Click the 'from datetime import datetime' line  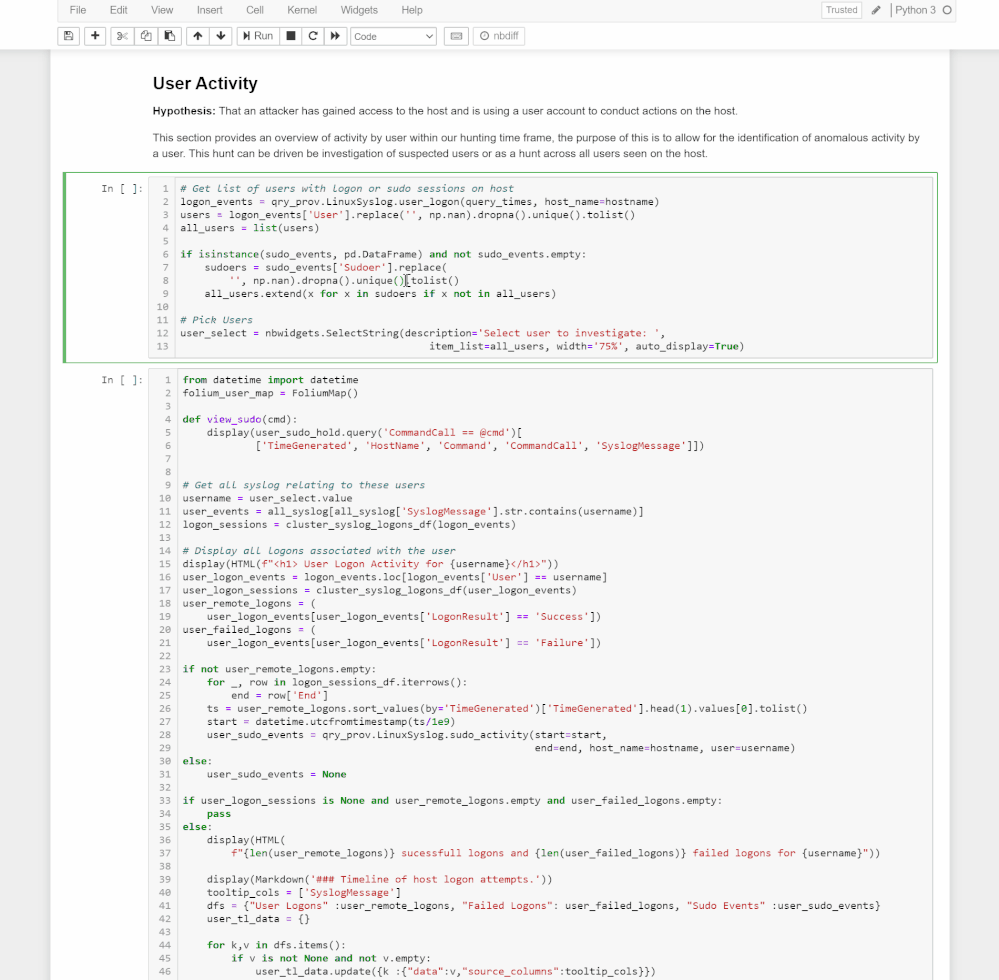coord(270,380)
